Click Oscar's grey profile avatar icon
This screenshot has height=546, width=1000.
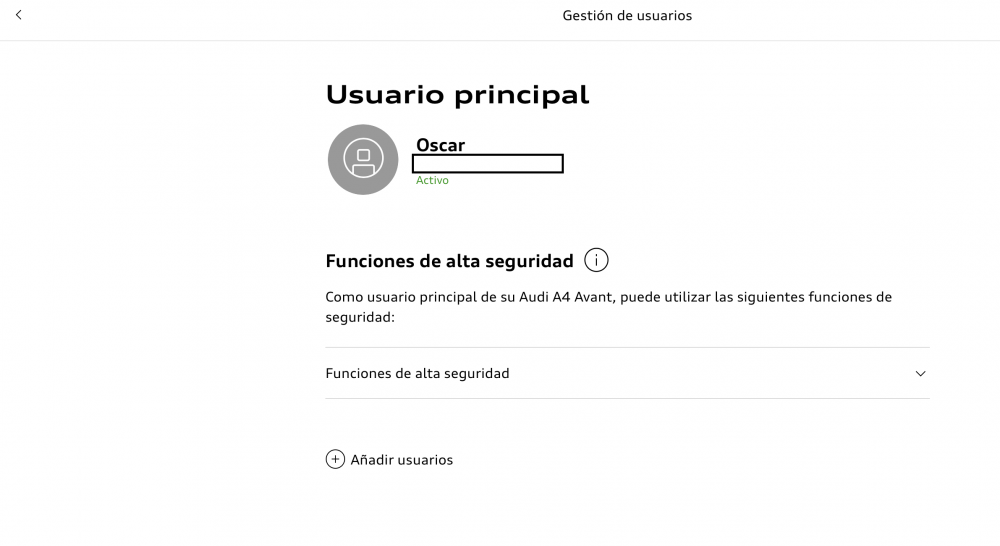(x=363, y=159)
